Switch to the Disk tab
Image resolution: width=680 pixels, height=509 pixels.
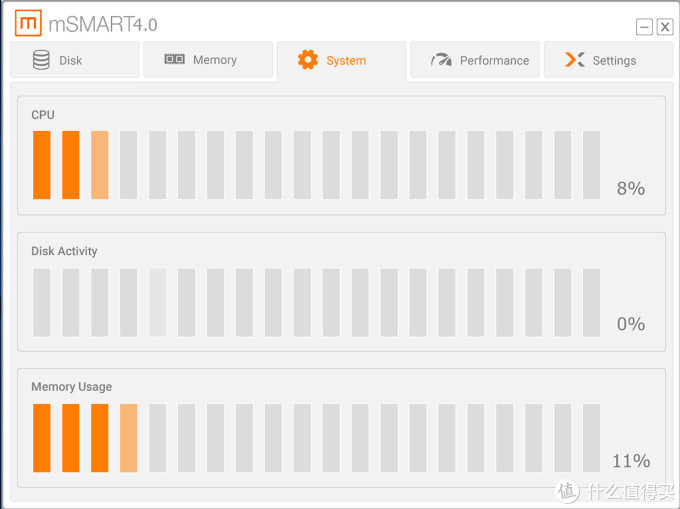(71, 60)
